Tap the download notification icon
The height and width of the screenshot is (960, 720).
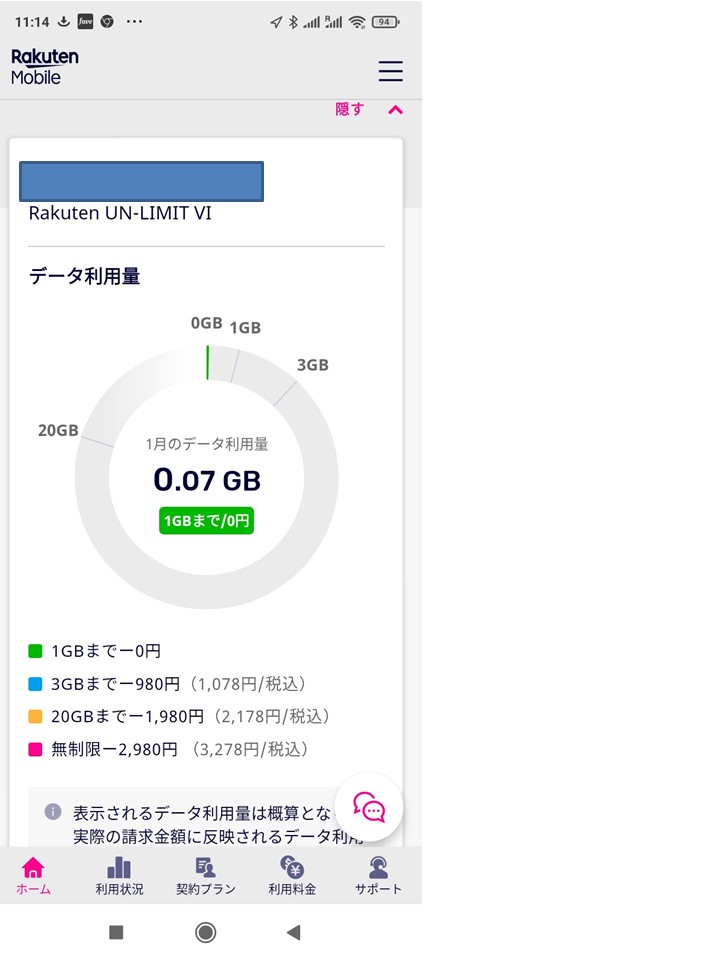pos(64,21)
